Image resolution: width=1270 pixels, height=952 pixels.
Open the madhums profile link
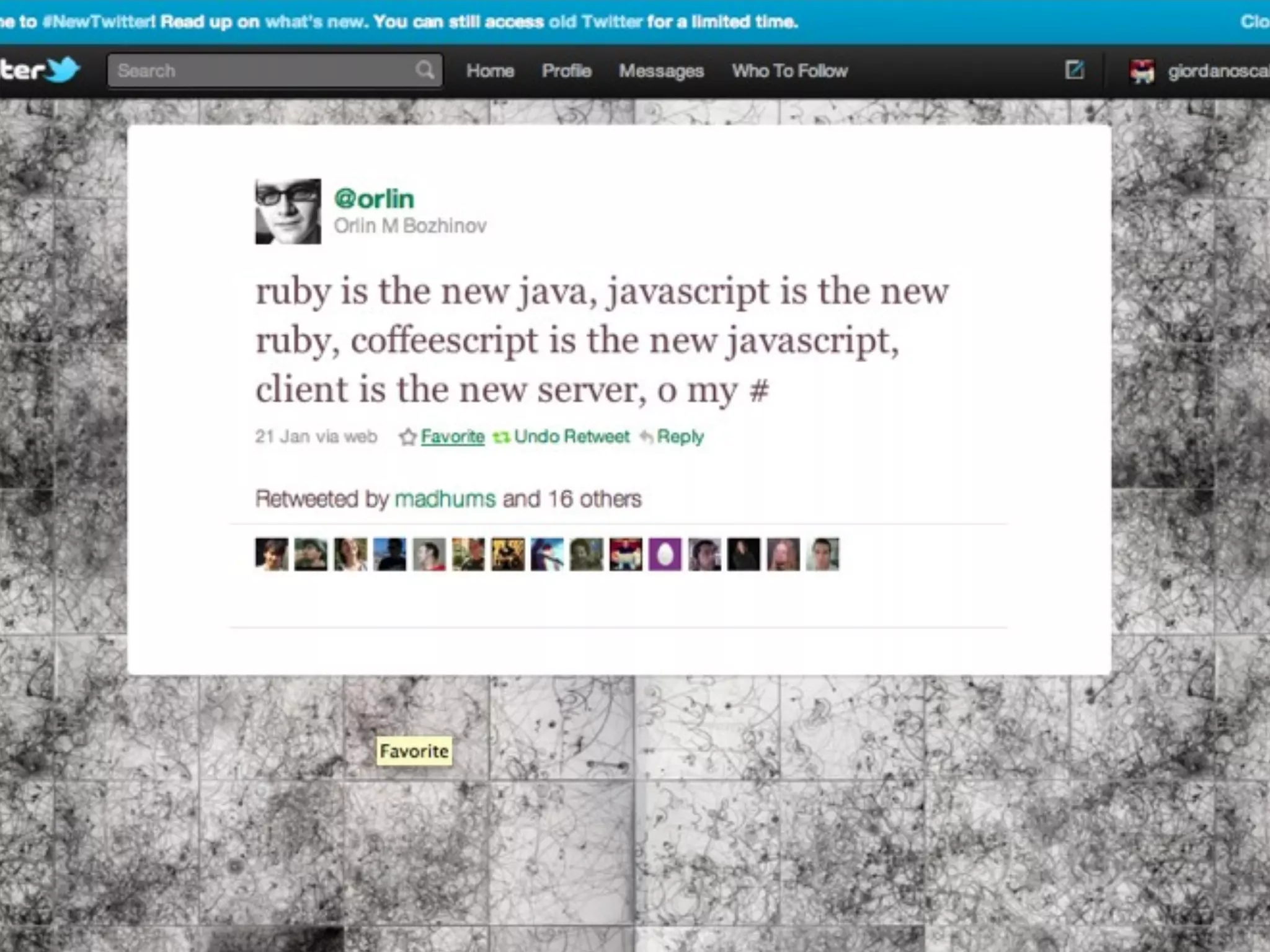[x=445, y=499]
